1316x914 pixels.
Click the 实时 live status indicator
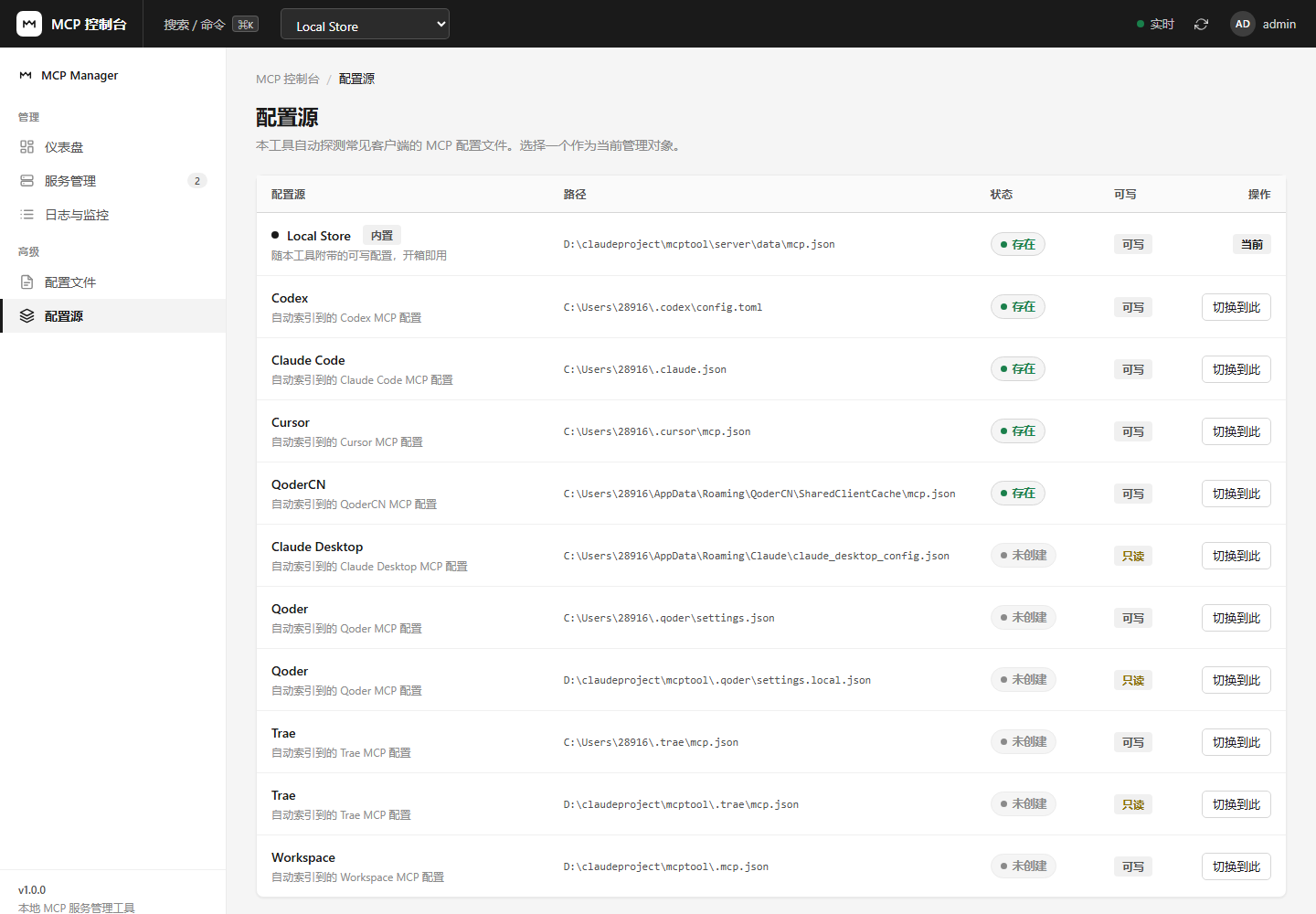click(x=1155, y=24)
